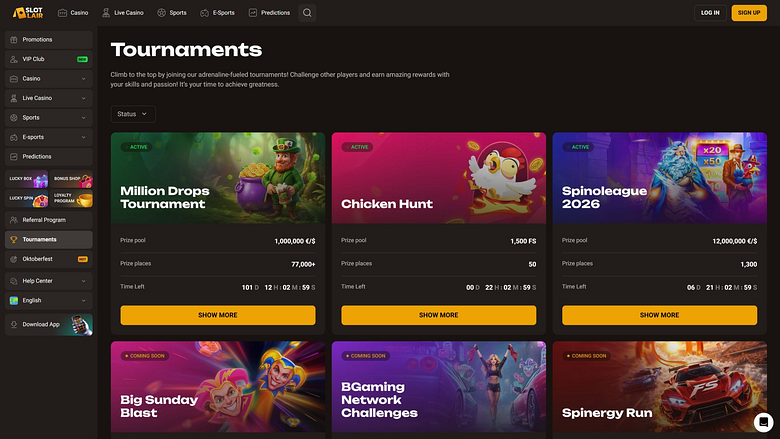Click the Slot Lair logo

point(28,12)
